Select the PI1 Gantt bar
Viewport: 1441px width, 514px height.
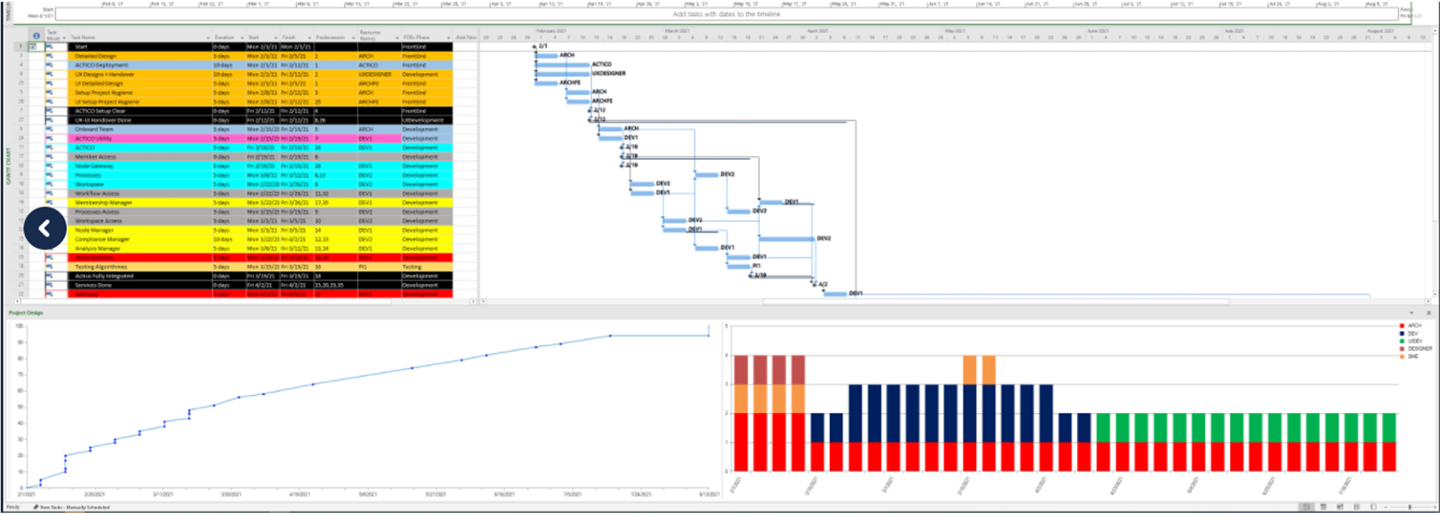tap(739, 266)
